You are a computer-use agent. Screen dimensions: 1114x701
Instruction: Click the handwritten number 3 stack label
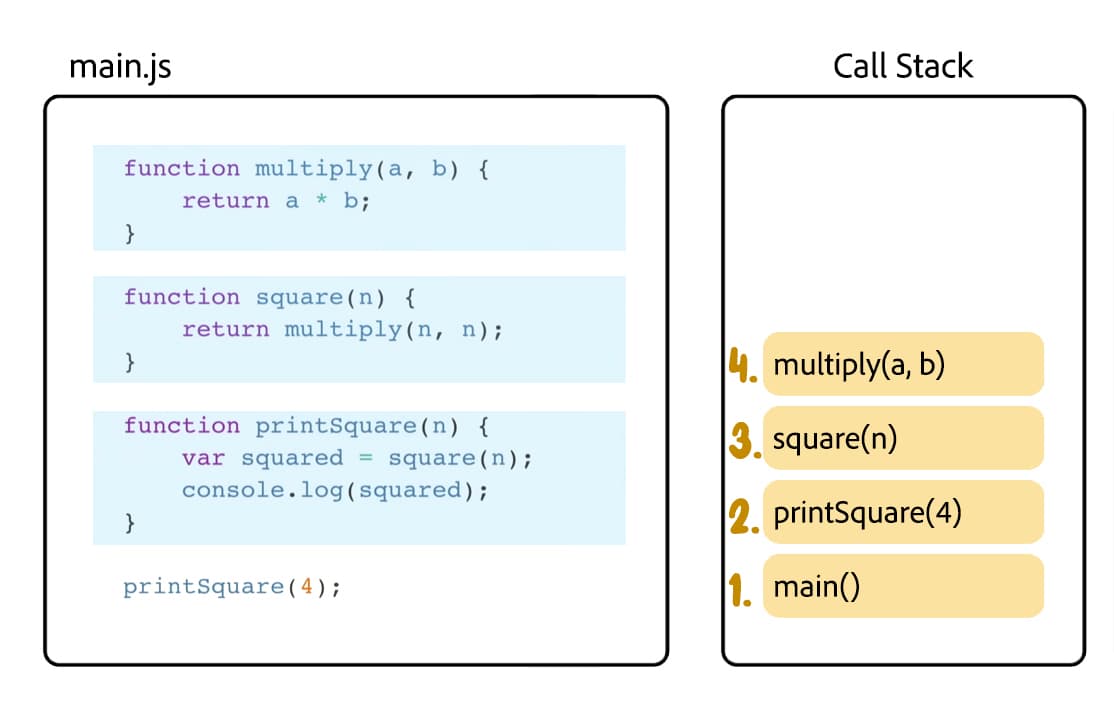coord(741,440)
